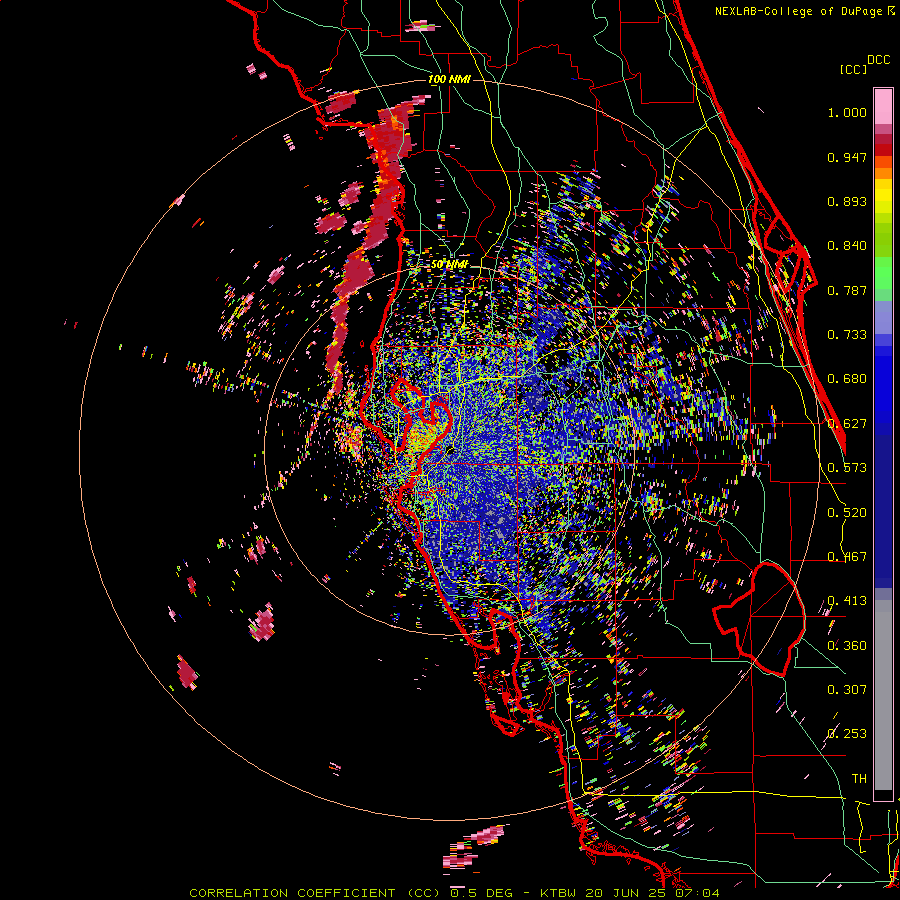Click the NEXLAB-College of DuPage label

pyautogui.click(x=798, y=11)
